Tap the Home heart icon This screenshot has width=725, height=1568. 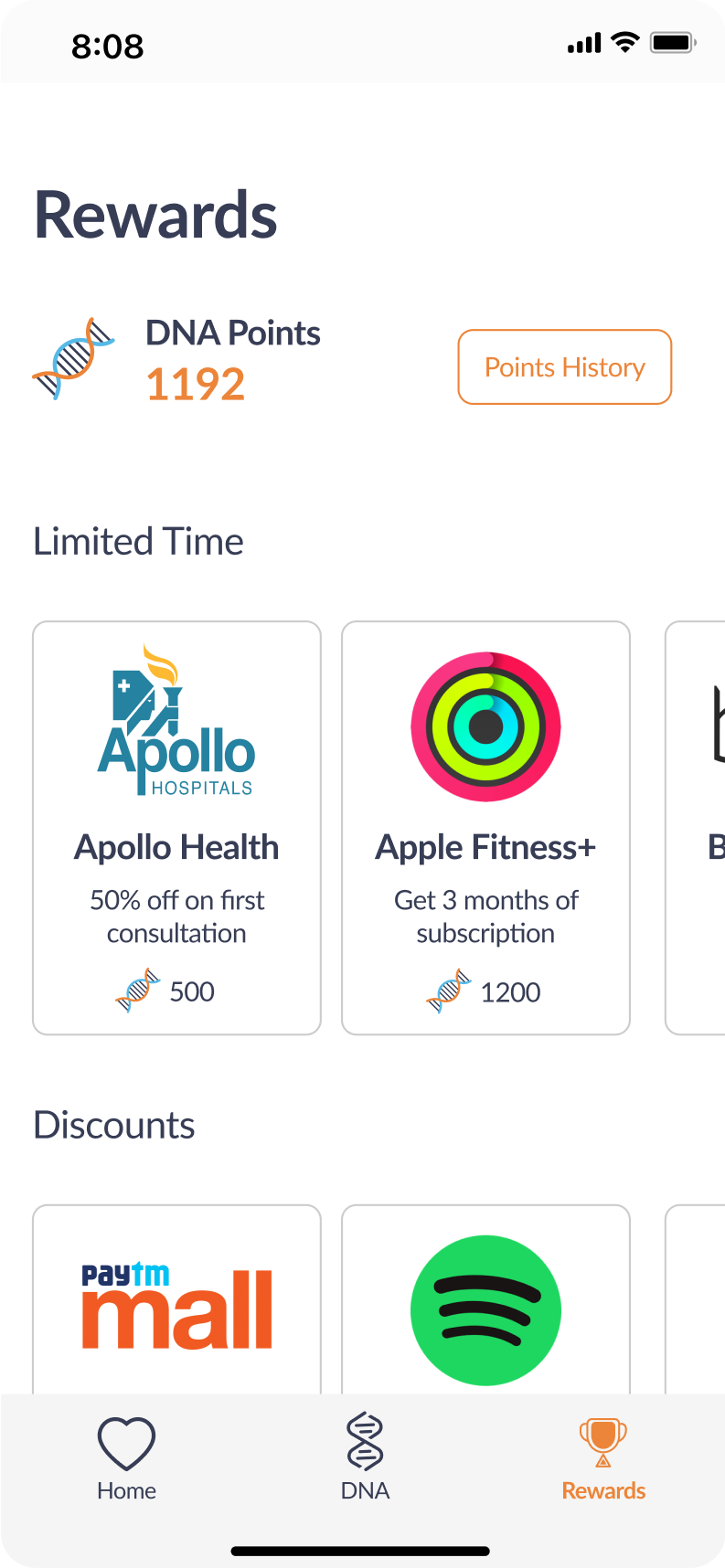126,1444
